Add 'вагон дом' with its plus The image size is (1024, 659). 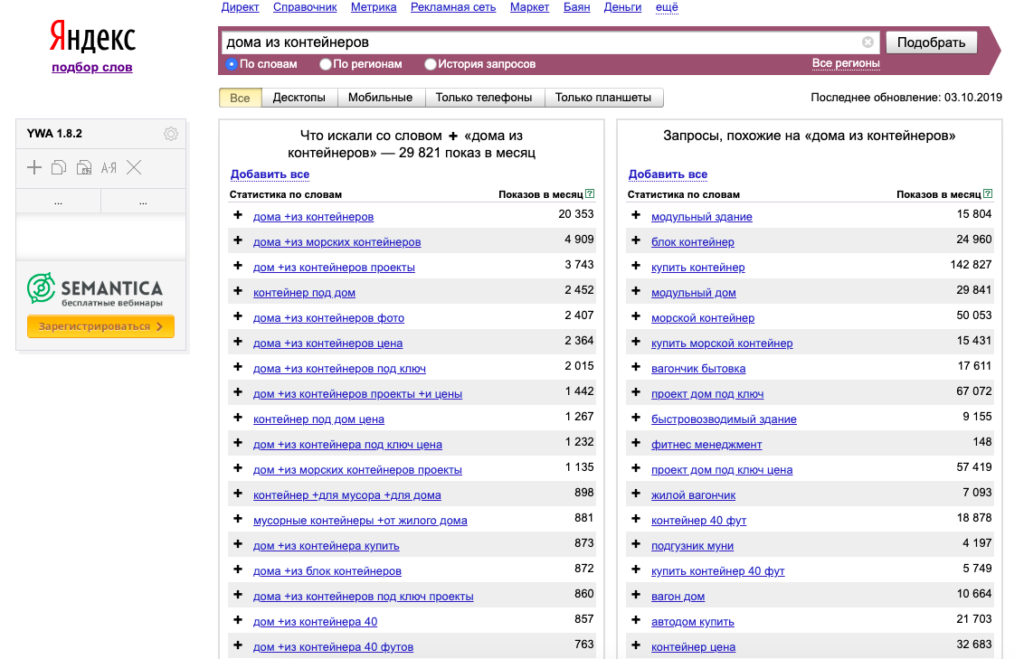tap(635, 595)
